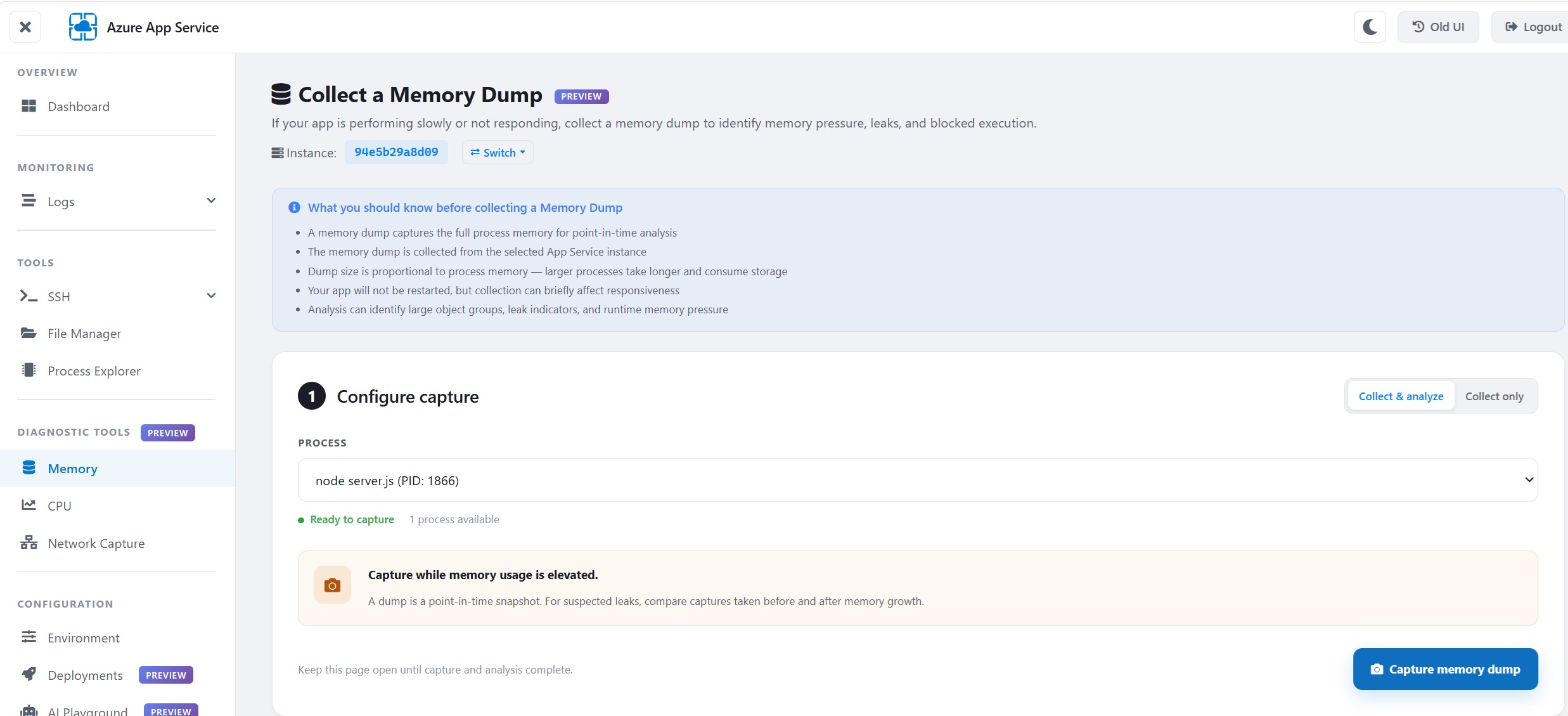Viewport: 1568px width, 716px height.
Task: Click the AI Playground robot icon
Action: point(29,710)
